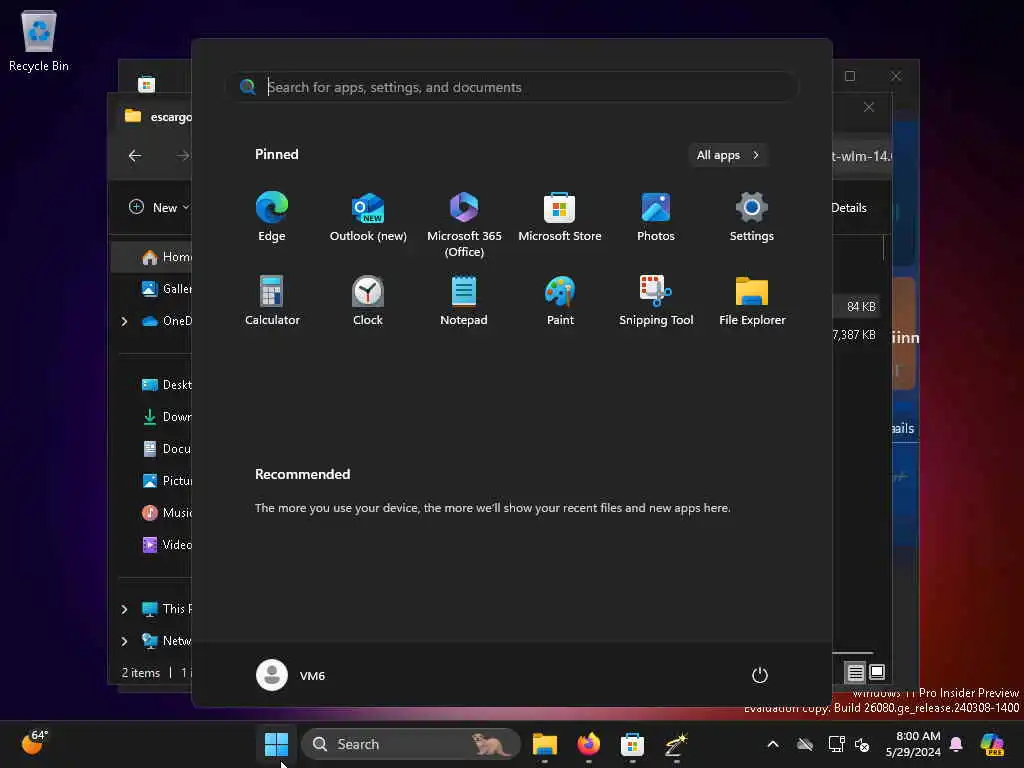Switch Explorer to large thumbnails view
1024x768 pixels.
[877, 671]
